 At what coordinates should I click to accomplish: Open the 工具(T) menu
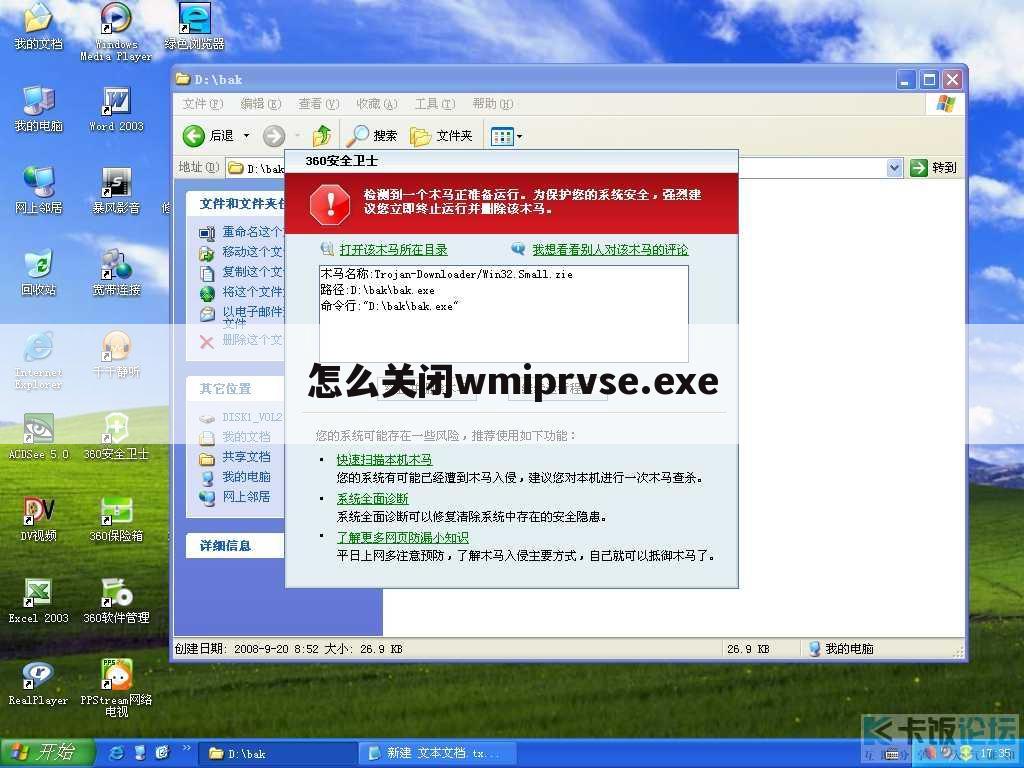[435, 104]
